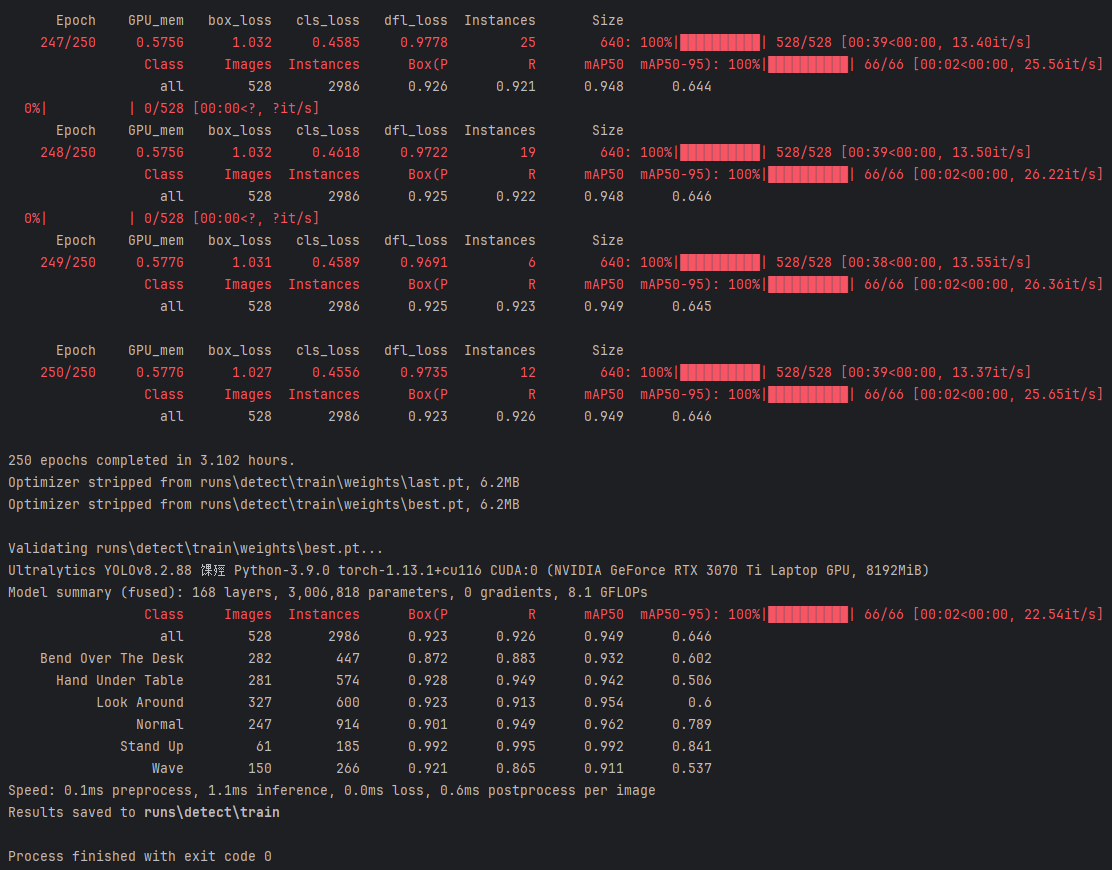This screenshot has height=870, width=1112.
Task: Click Hand Under Table mAP50-95 value 0.506
Action: pyautogui.click(x=691, y=680)
